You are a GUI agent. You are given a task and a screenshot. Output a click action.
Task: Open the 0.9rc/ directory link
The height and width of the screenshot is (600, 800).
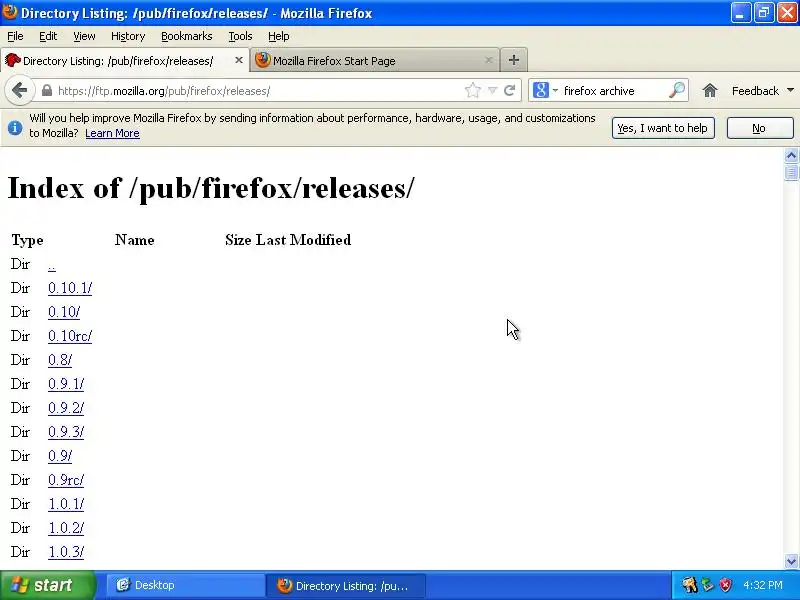tap(66, 480)
